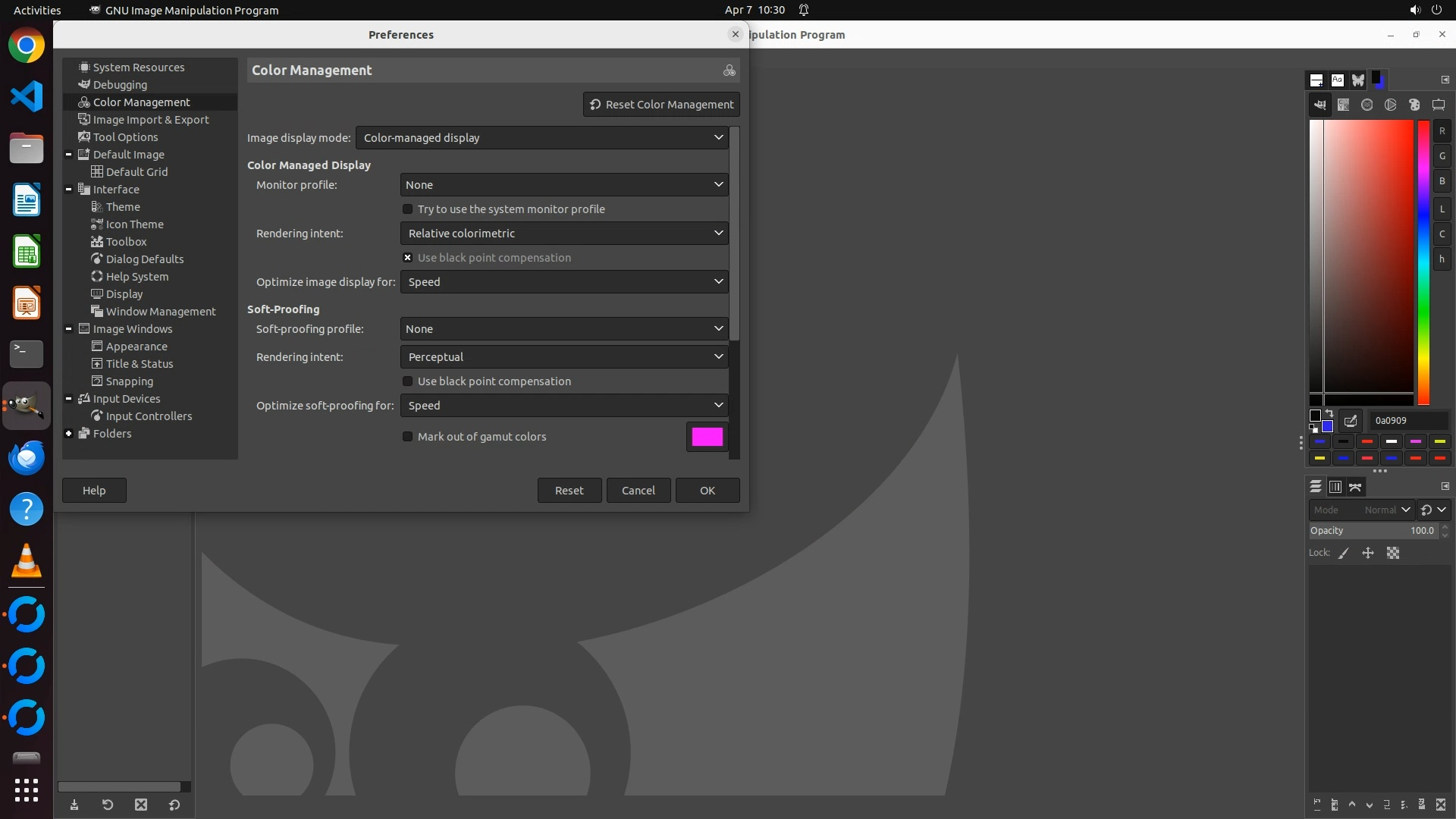Image resolution: width=1456 pixels, height=819 pixels.
Task: Switch to the Palette color selector
Action: [1414, 105]
